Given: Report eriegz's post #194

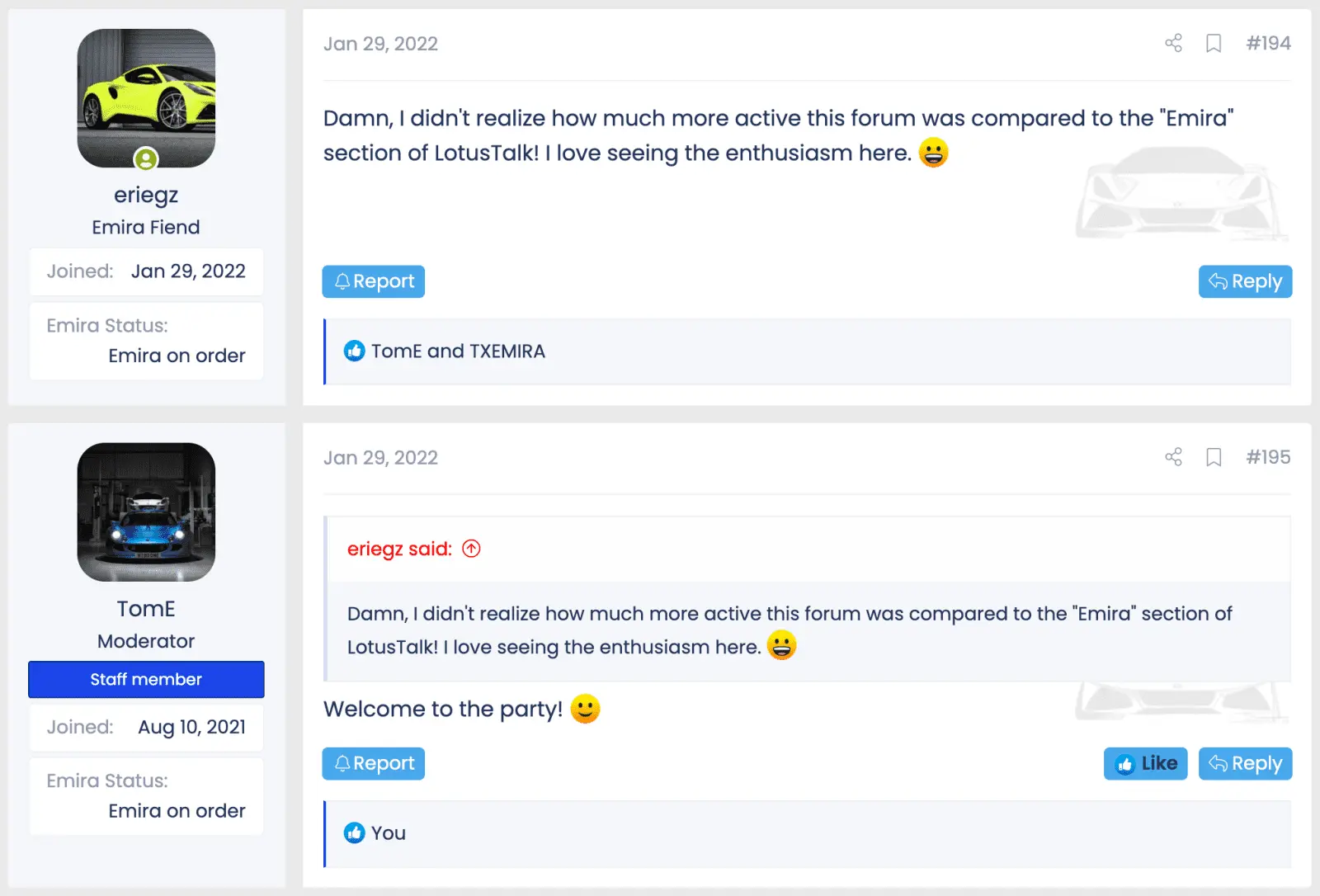Looking at the screenshot, I should point(374,281).
